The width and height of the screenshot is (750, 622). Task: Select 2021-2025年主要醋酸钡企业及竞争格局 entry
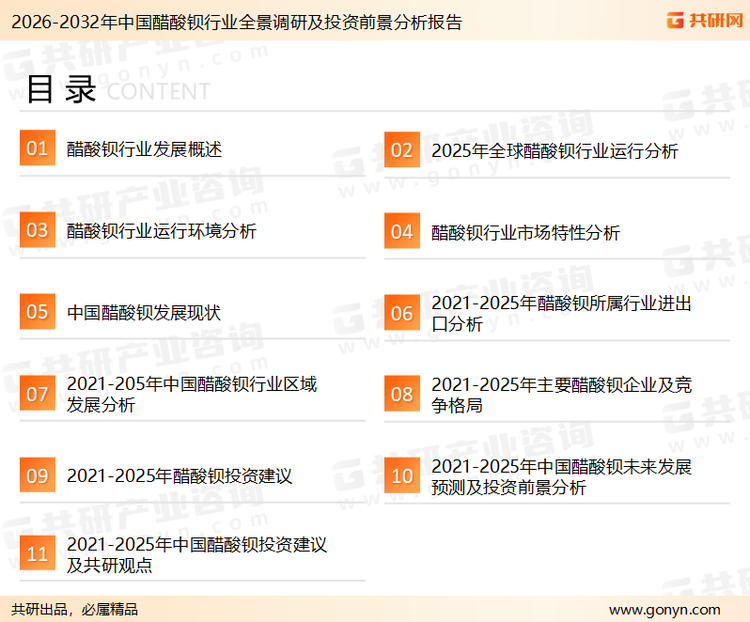pyautogui.click(x=560, y=394)
